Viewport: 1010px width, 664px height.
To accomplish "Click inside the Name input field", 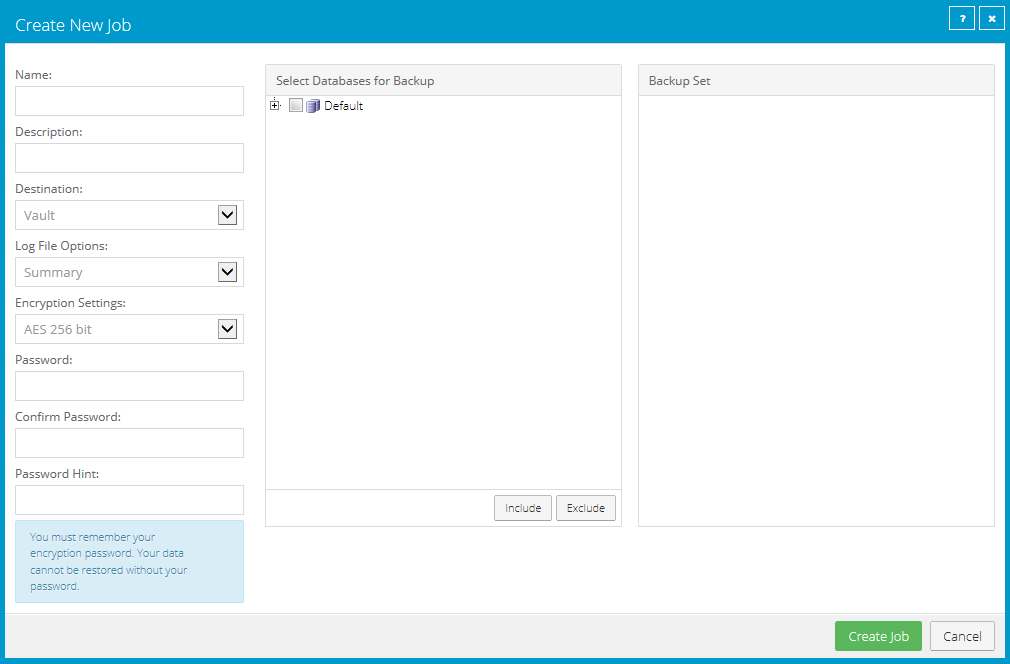I will pyautogui.click(x=129, y=100).
